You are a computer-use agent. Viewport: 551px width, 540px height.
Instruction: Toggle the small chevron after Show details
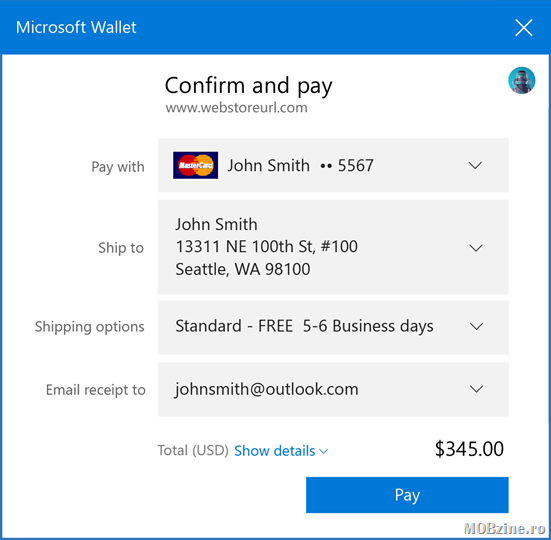pyautogui.click(x=323, y=451)
